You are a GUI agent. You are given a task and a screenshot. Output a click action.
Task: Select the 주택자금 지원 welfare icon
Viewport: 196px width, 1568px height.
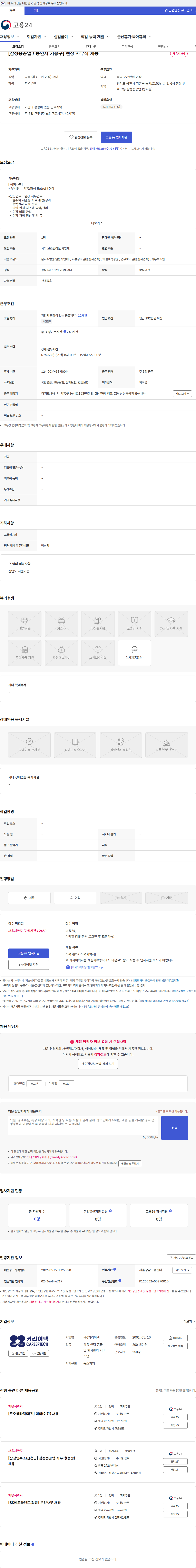click(25, 653)
